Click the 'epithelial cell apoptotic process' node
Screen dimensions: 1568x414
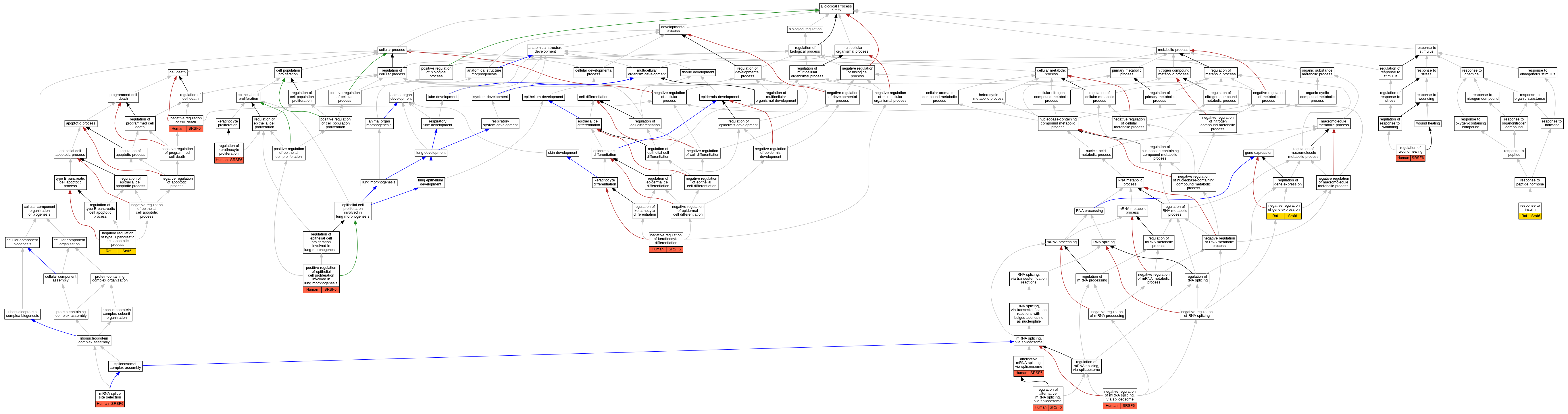[70, 153]
